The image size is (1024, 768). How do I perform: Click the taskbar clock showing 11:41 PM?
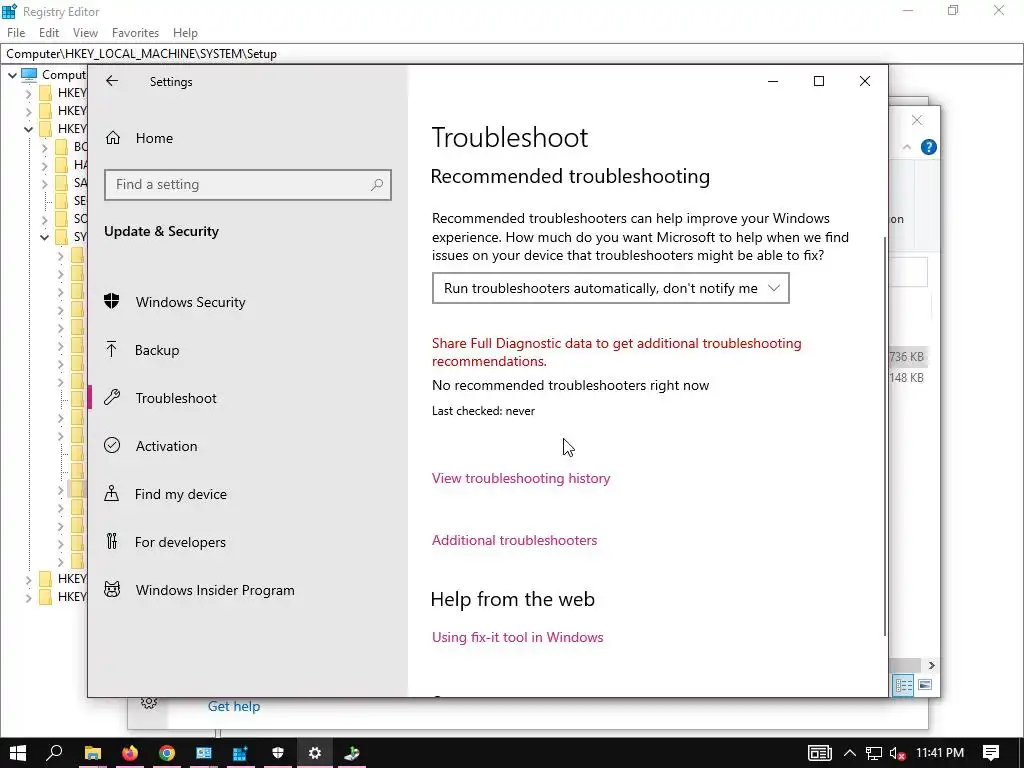click(940, 753)
